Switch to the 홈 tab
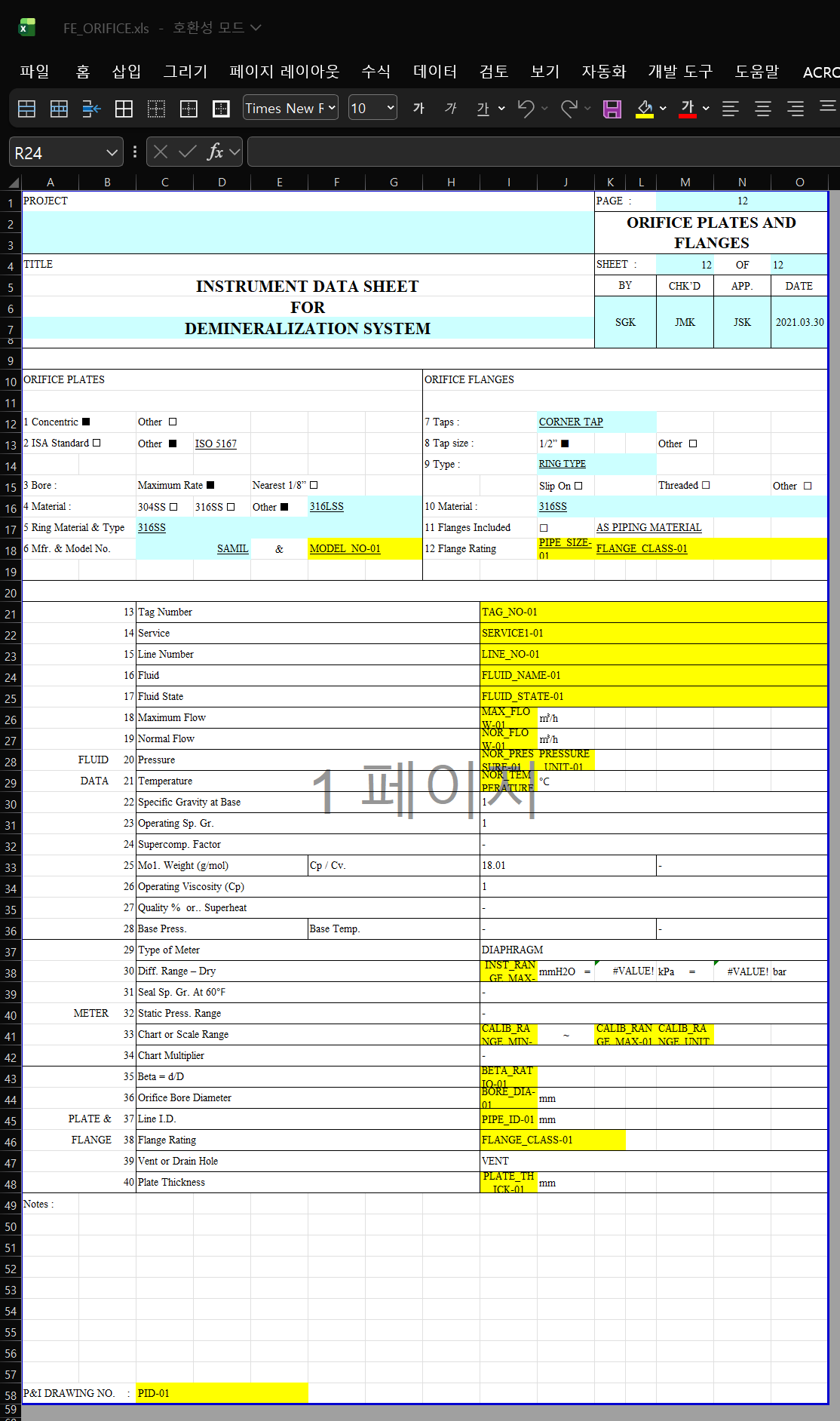 tap(83, 72)
